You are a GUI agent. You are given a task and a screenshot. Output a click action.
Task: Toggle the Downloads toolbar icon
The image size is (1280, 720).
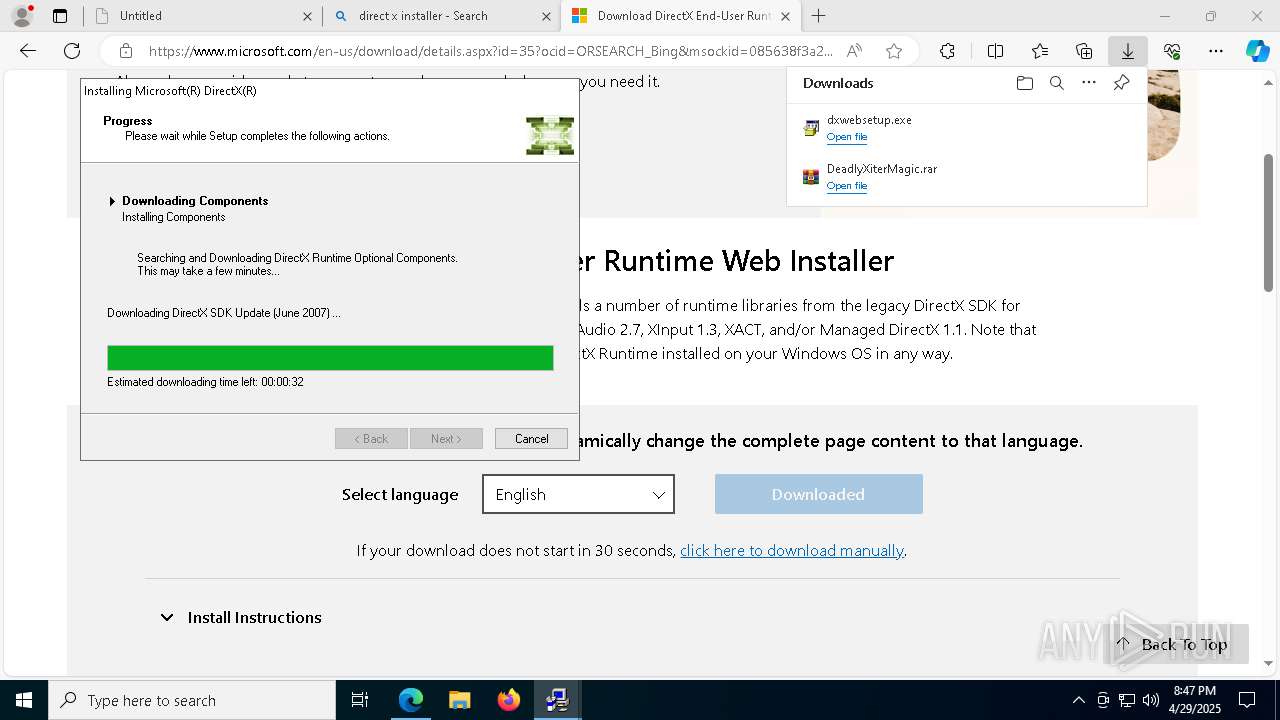[x=1128, y=51]
